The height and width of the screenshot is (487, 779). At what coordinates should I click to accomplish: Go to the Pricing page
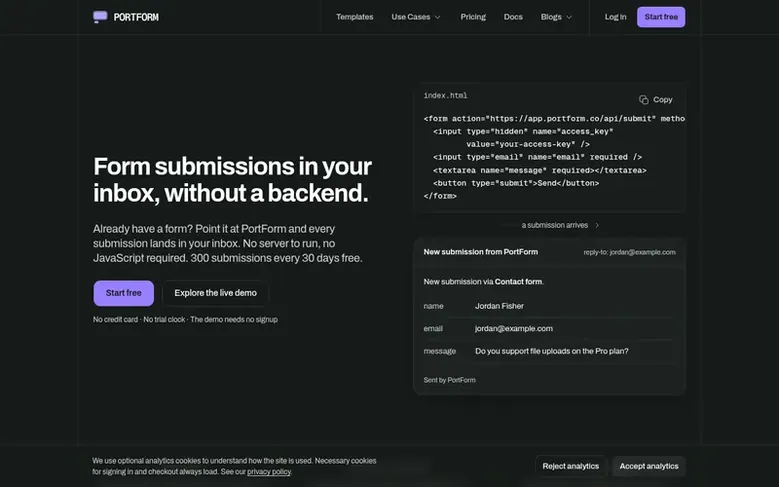473,17
